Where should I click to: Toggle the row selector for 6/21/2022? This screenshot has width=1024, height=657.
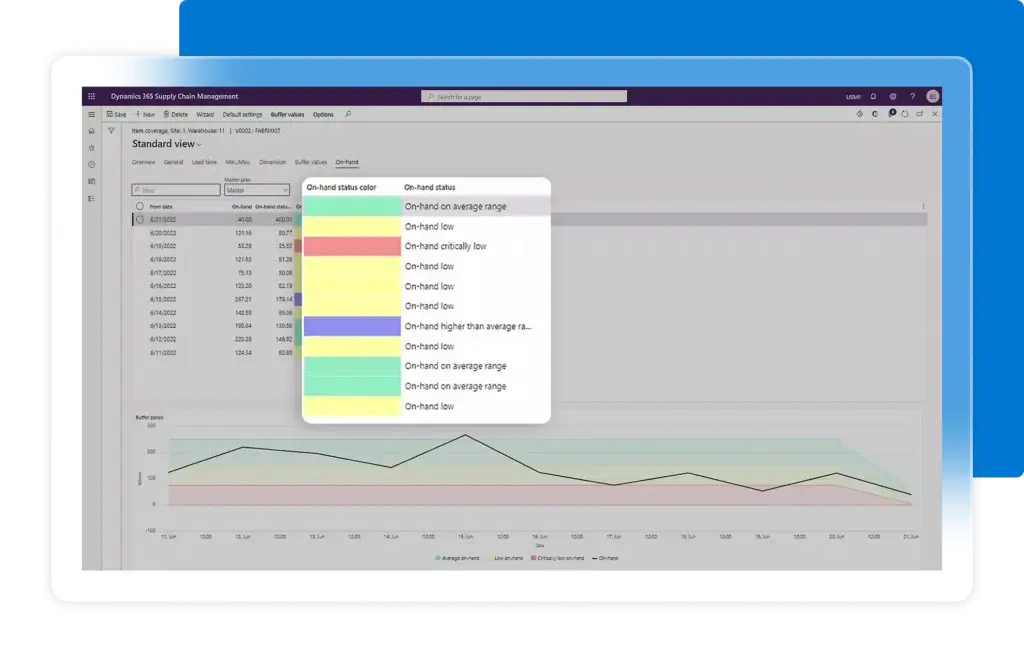[x=139, y=219]
